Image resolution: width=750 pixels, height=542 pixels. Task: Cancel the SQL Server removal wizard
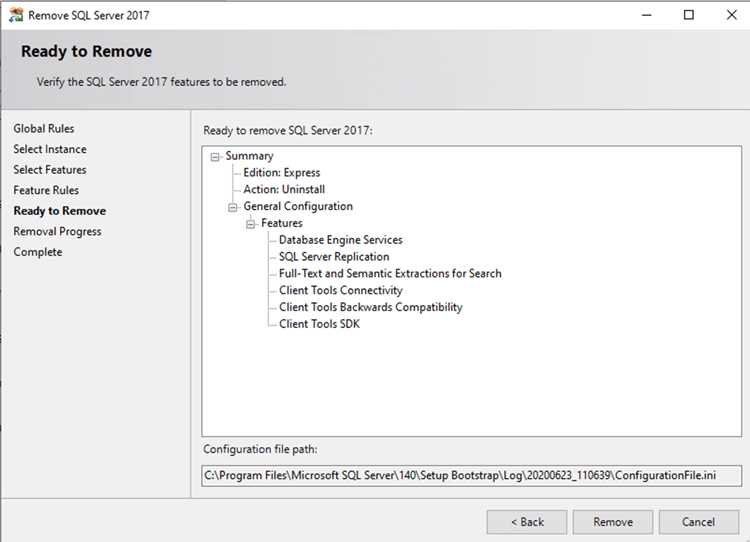click(698, 522)
